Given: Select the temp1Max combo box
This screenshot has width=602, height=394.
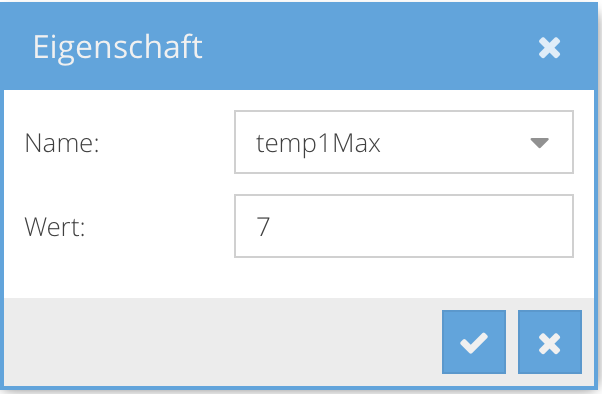Looking at the screenshot, I should (x=404, y=142).
